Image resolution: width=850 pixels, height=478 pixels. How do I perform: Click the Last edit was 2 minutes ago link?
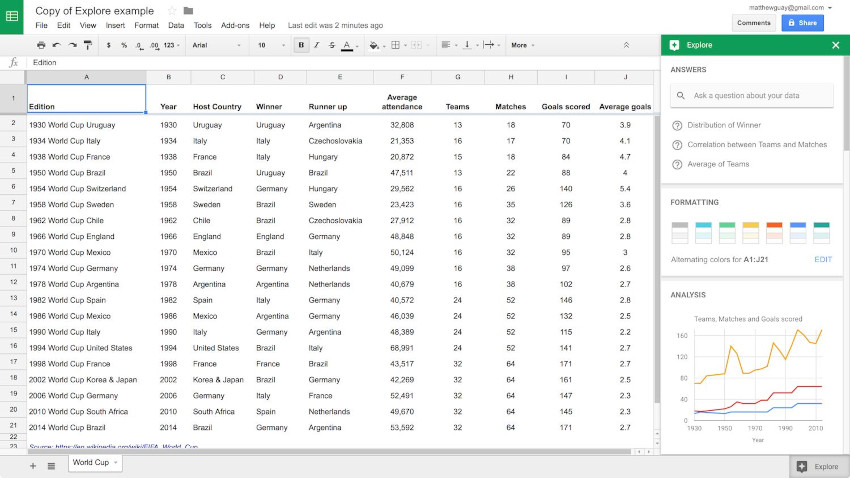pos(335,25)
